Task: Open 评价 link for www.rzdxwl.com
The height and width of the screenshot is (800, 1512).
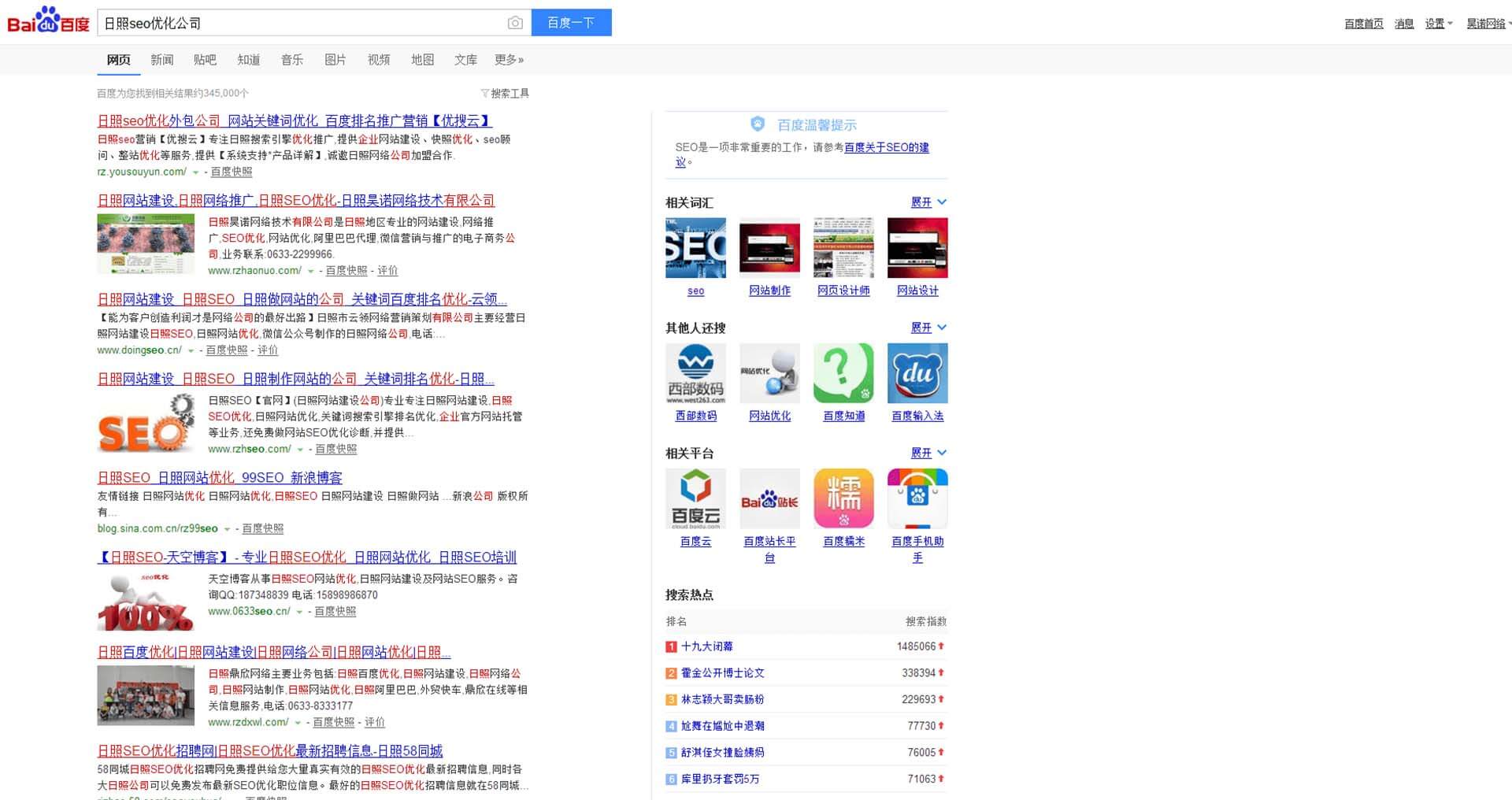Action: pyautogui.click(x=375, y=722)
